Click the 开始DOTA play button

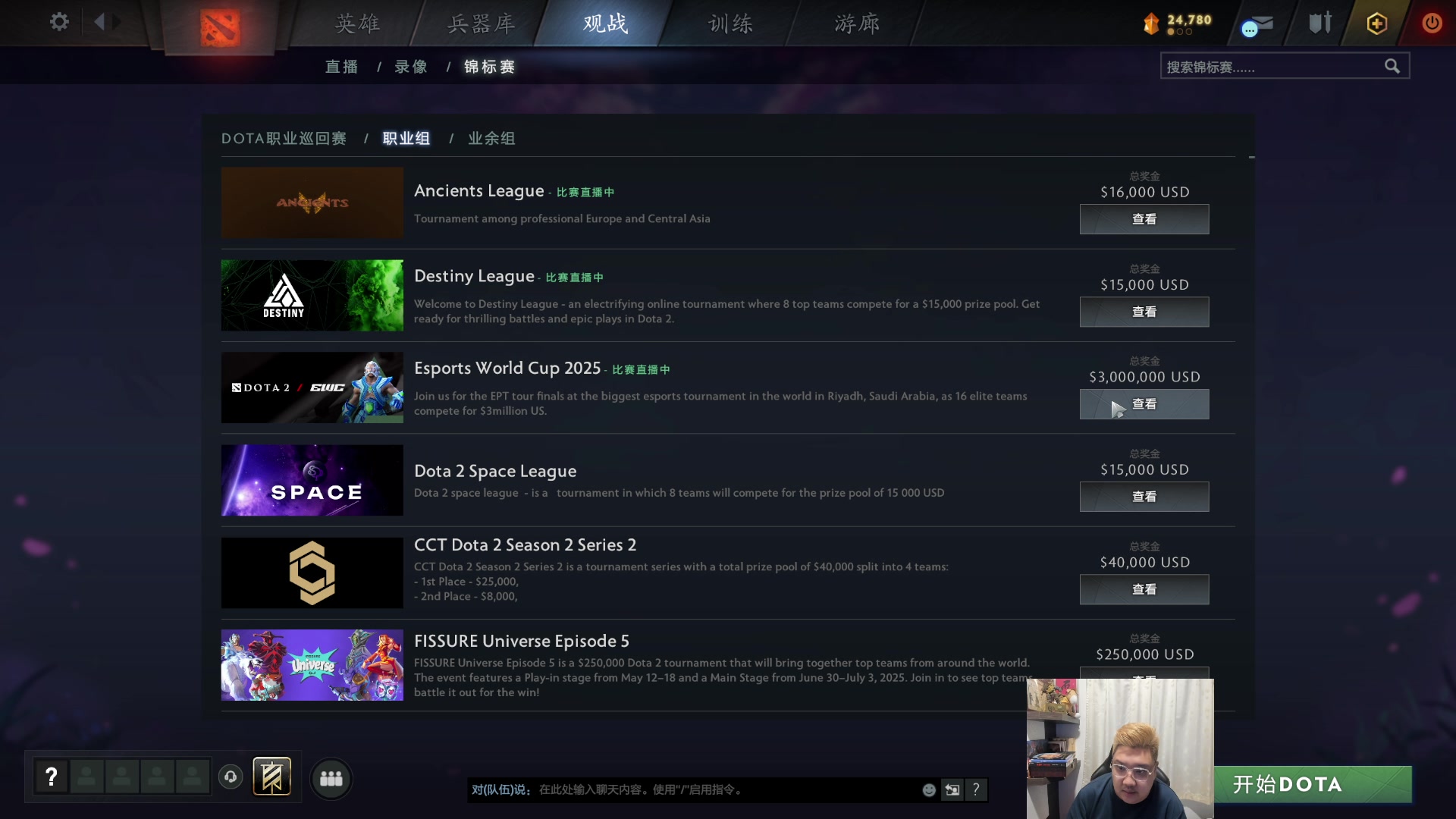[x=1313, y=784]
